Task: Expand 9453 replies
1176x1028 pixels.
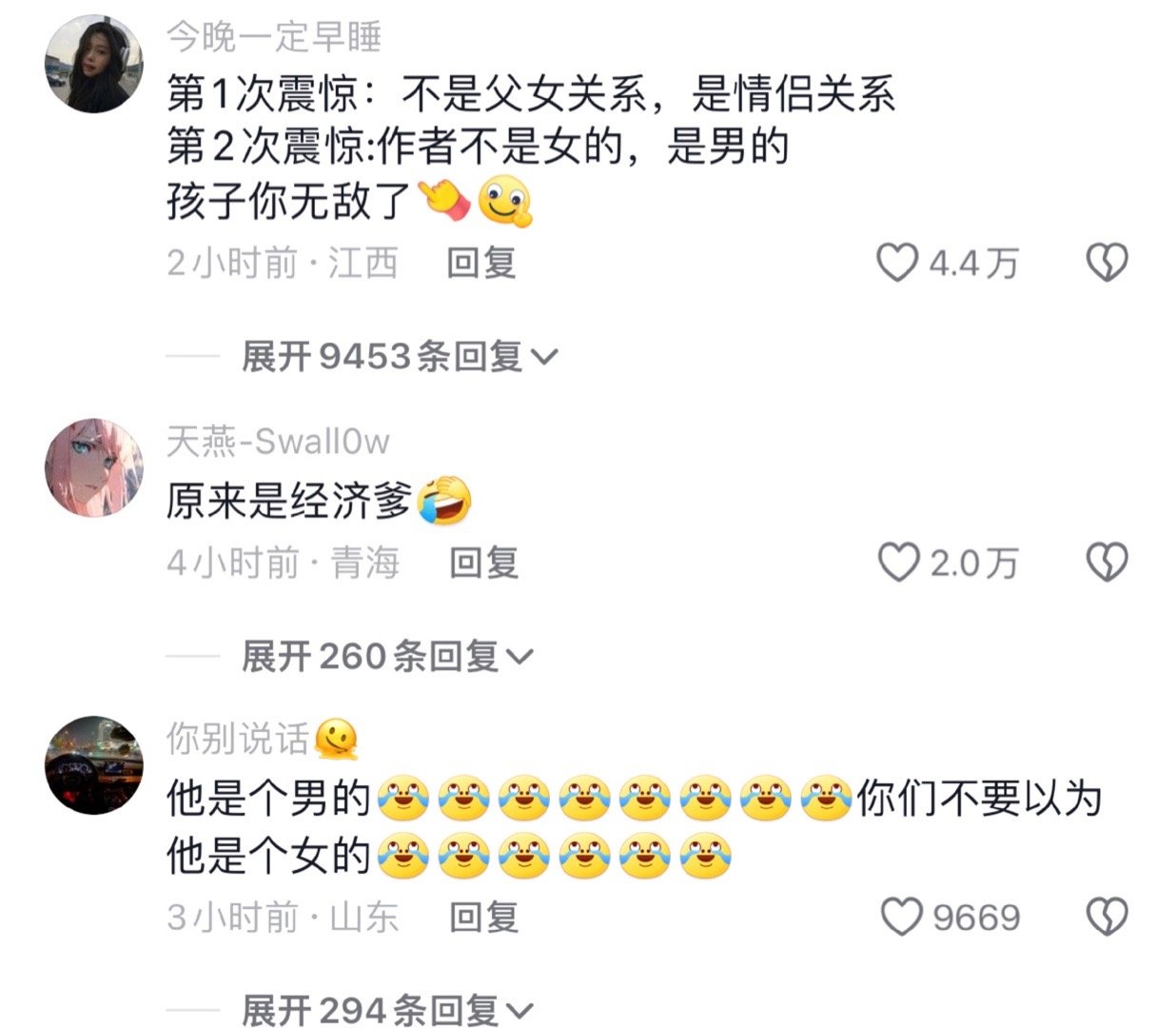Action: (x=400, y=357)
